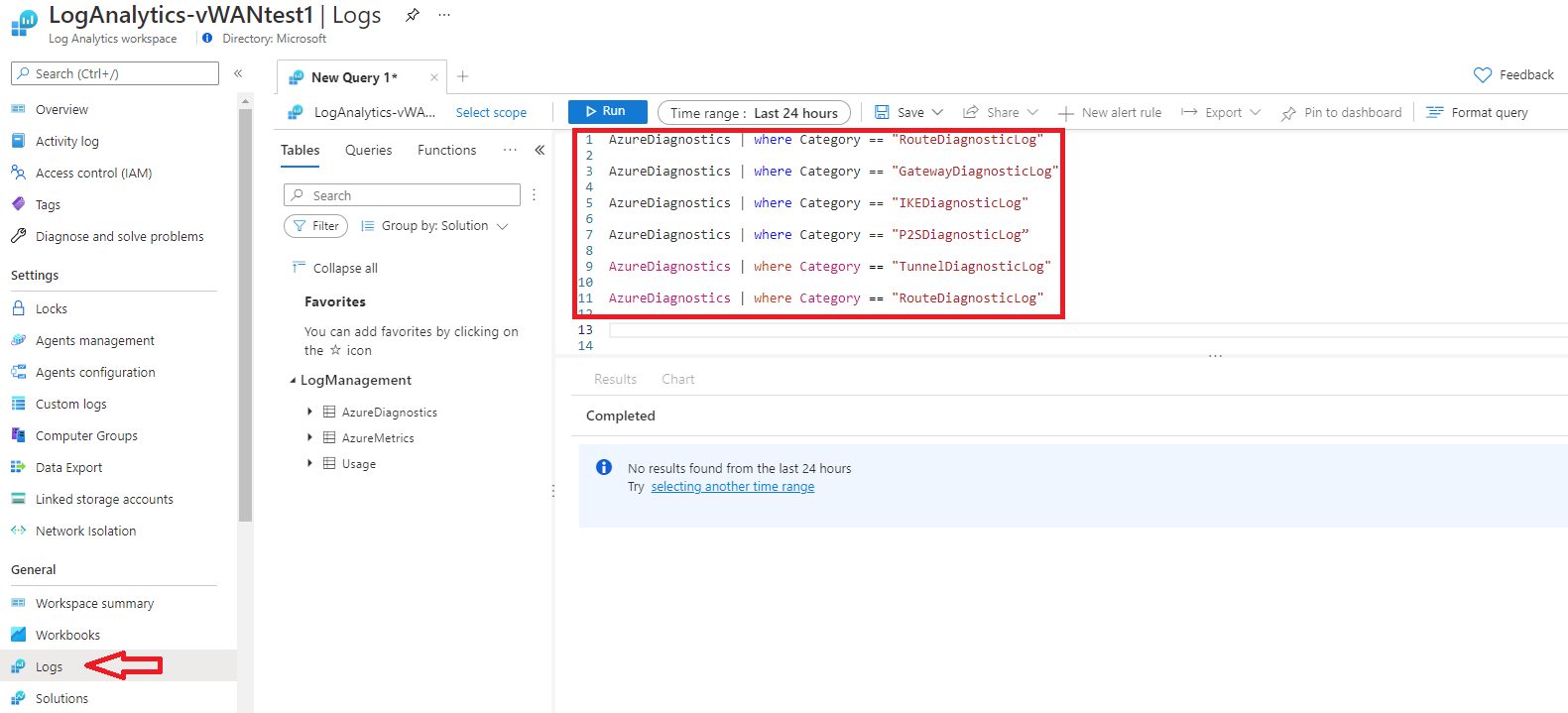Click selecting another time range link

(732, 487)
